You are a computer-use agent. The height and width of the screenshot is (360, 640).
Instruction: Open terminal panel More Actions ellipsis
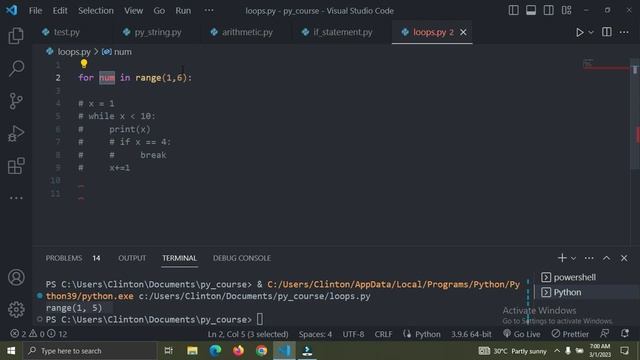[589, 258]
